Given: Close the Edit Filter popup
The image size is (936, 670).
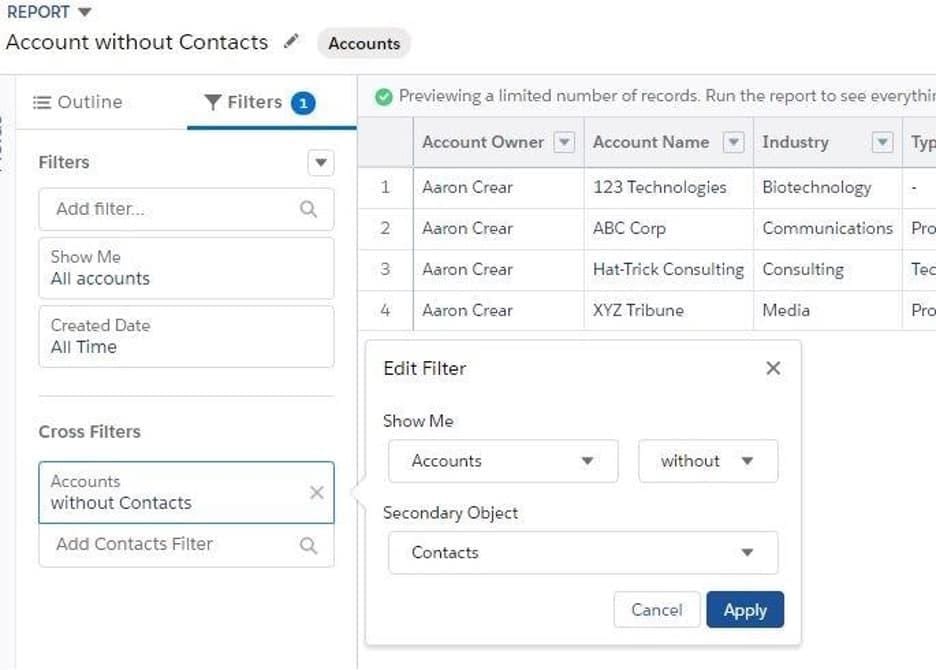Looking at the screenshot, I should click(773, 368).
